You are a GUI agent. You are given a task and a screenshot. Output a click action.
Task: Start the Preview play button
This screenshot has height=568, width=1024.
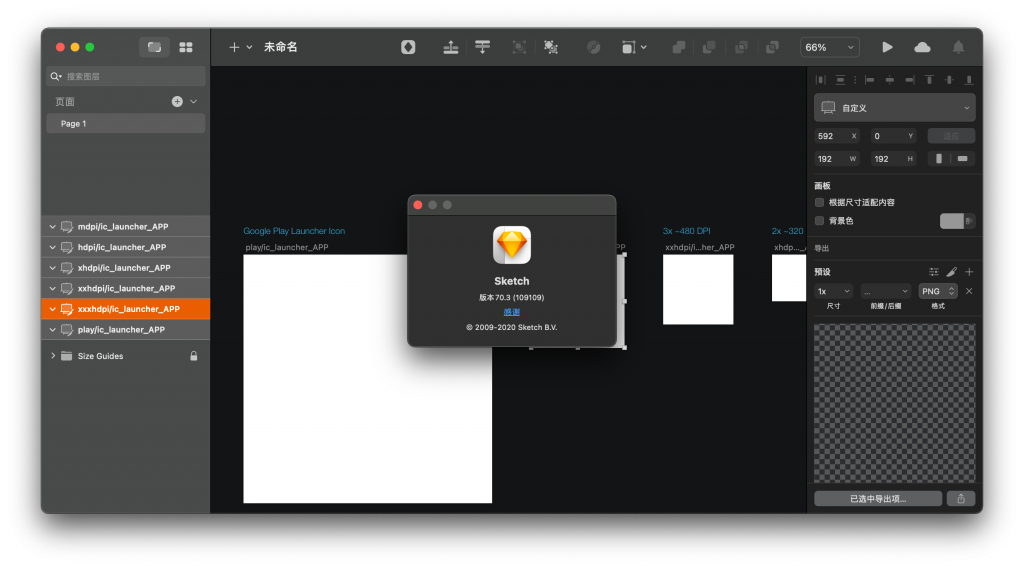[888, 47]
